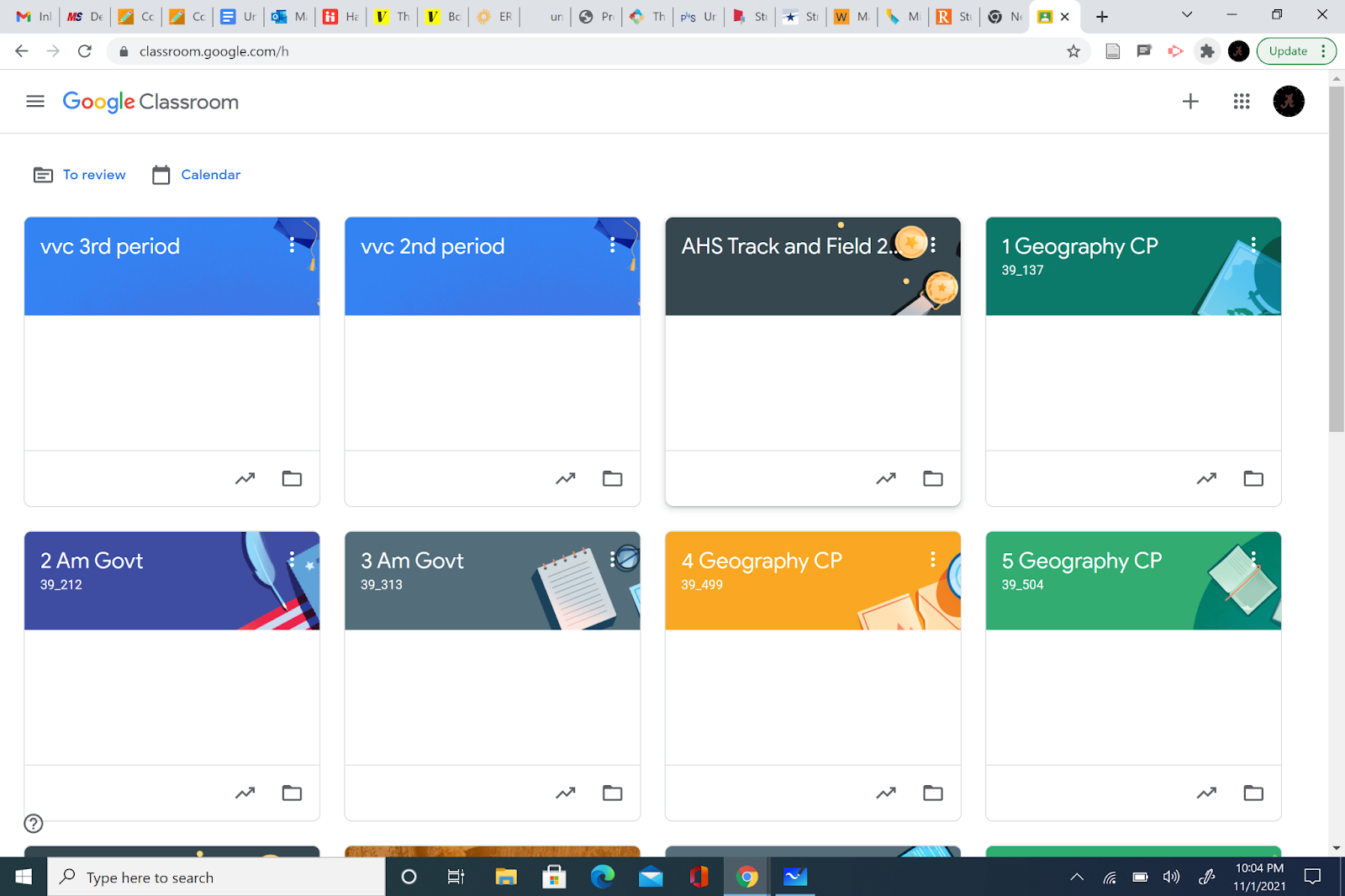Open the 1 Geography CP class
Viewport: 1345px width, 896px height.
(x=1079, y=246)
